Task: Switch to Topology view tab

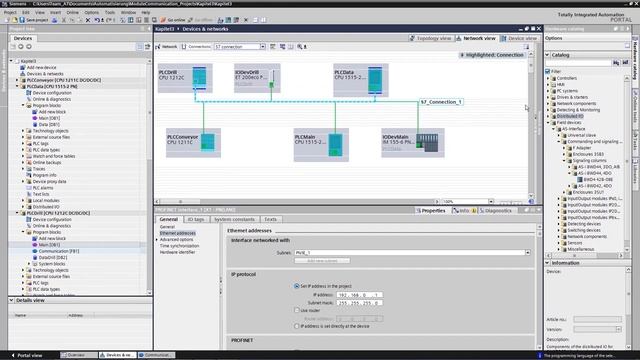Action: click(x=430, y=38)
